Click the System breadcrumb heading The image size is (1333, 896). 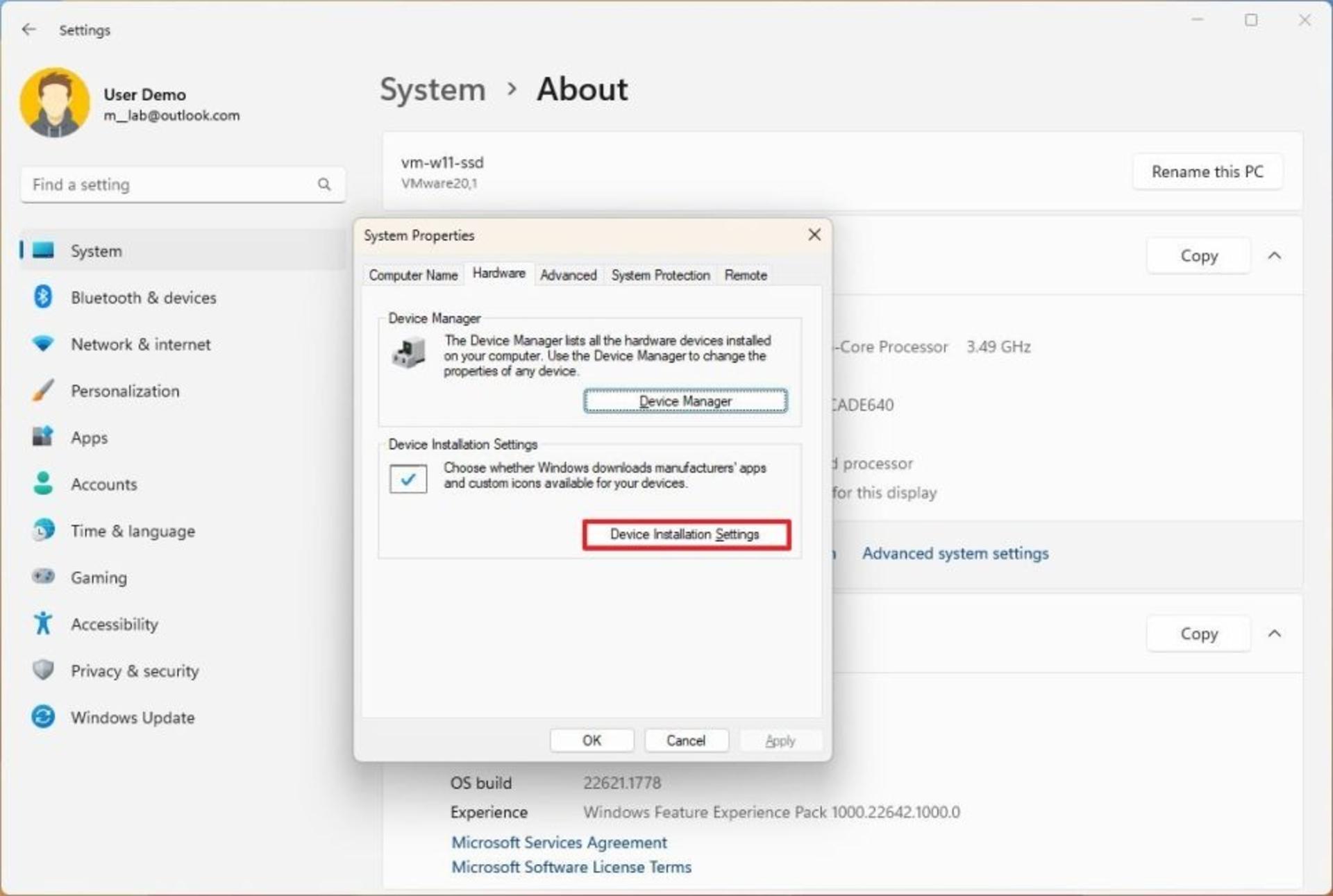click(433, 90)
